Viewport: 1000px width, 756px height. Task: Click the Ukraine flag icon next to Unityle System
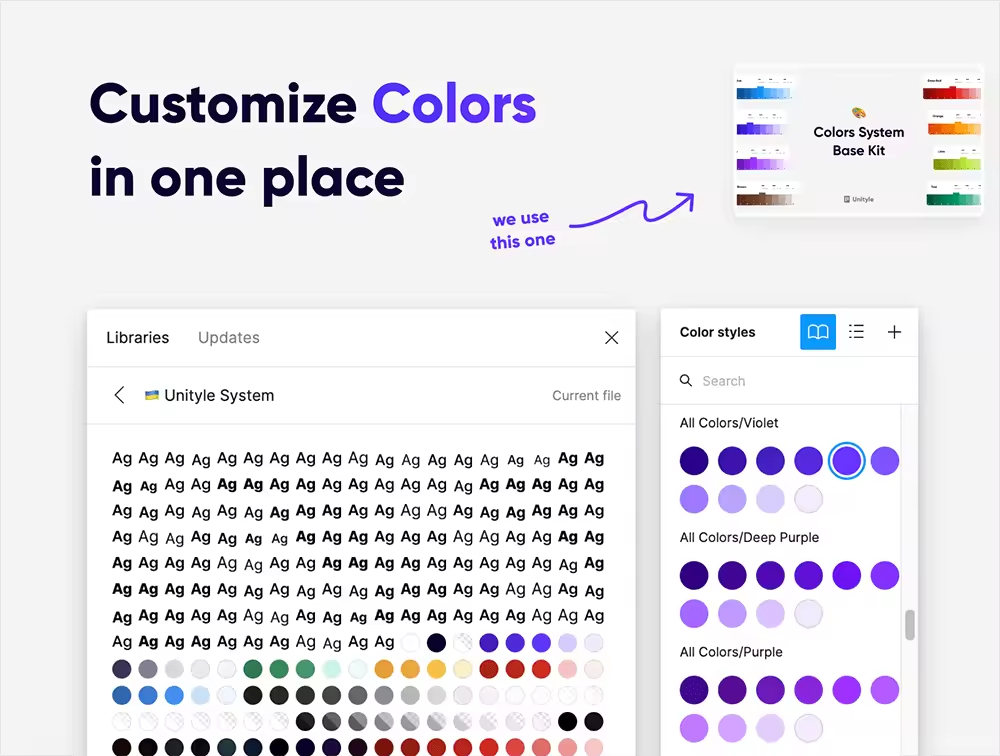point(152,395)
